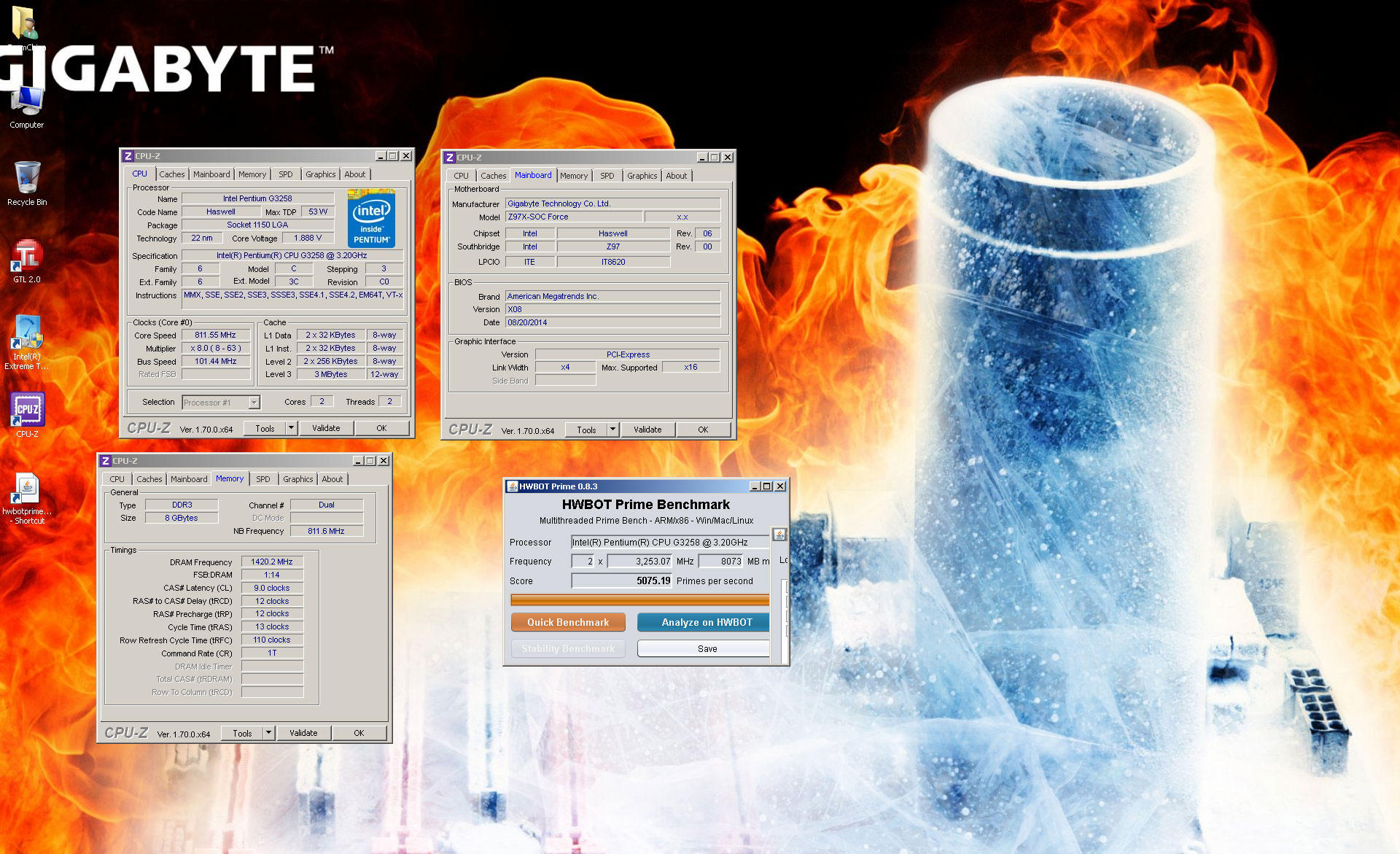This screenshot has height=854, width=1400.
Task: Click Quick Benchmark button
Action: point(567,622)
